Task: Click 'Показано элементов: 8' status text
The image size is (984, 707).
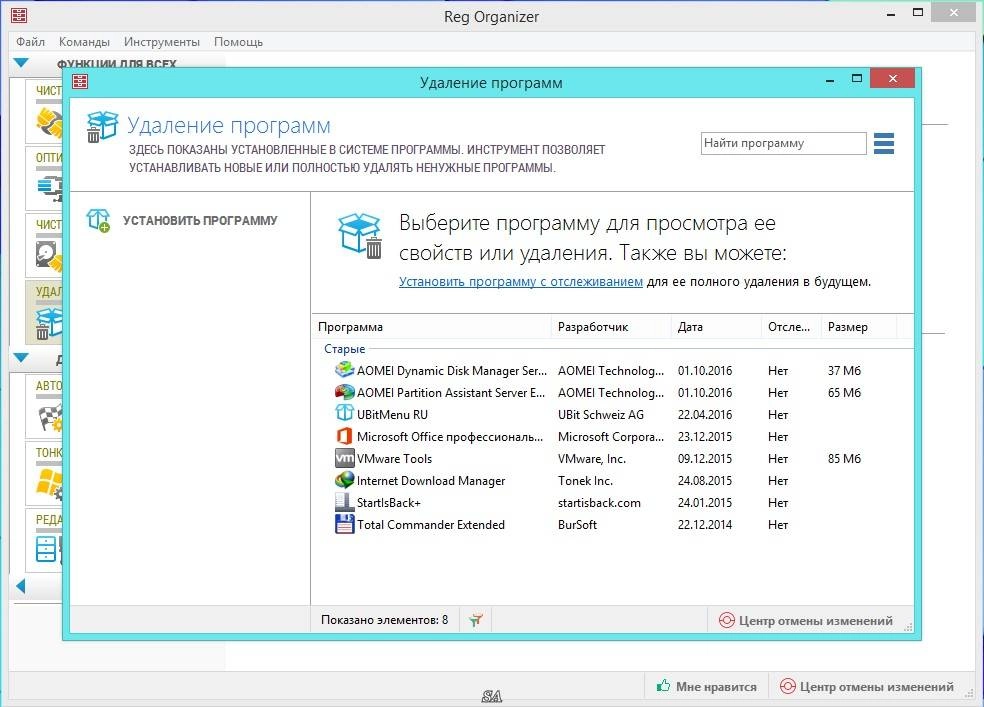Action: [384, 620]
